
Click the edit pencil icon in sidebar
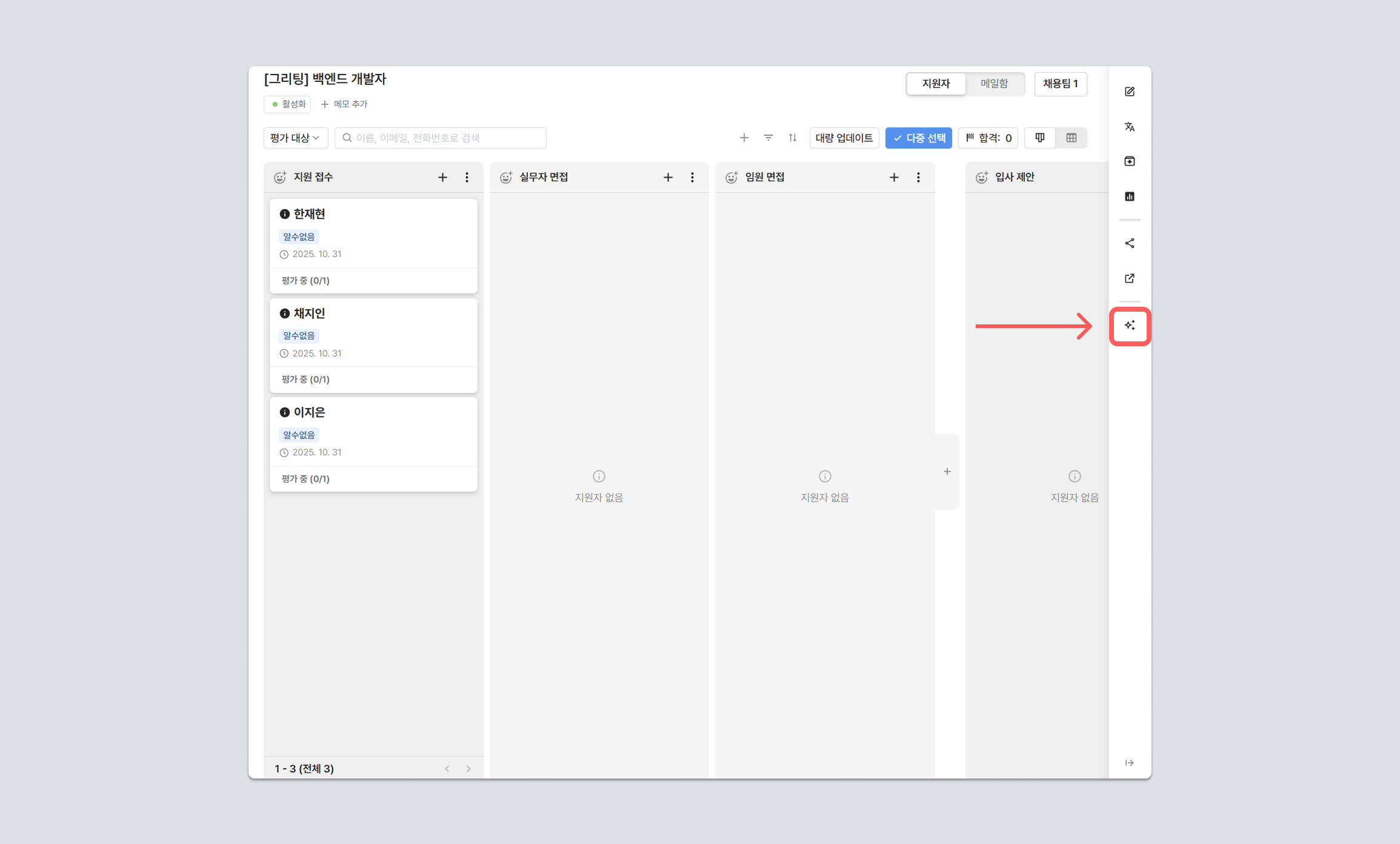[1130, 92]
